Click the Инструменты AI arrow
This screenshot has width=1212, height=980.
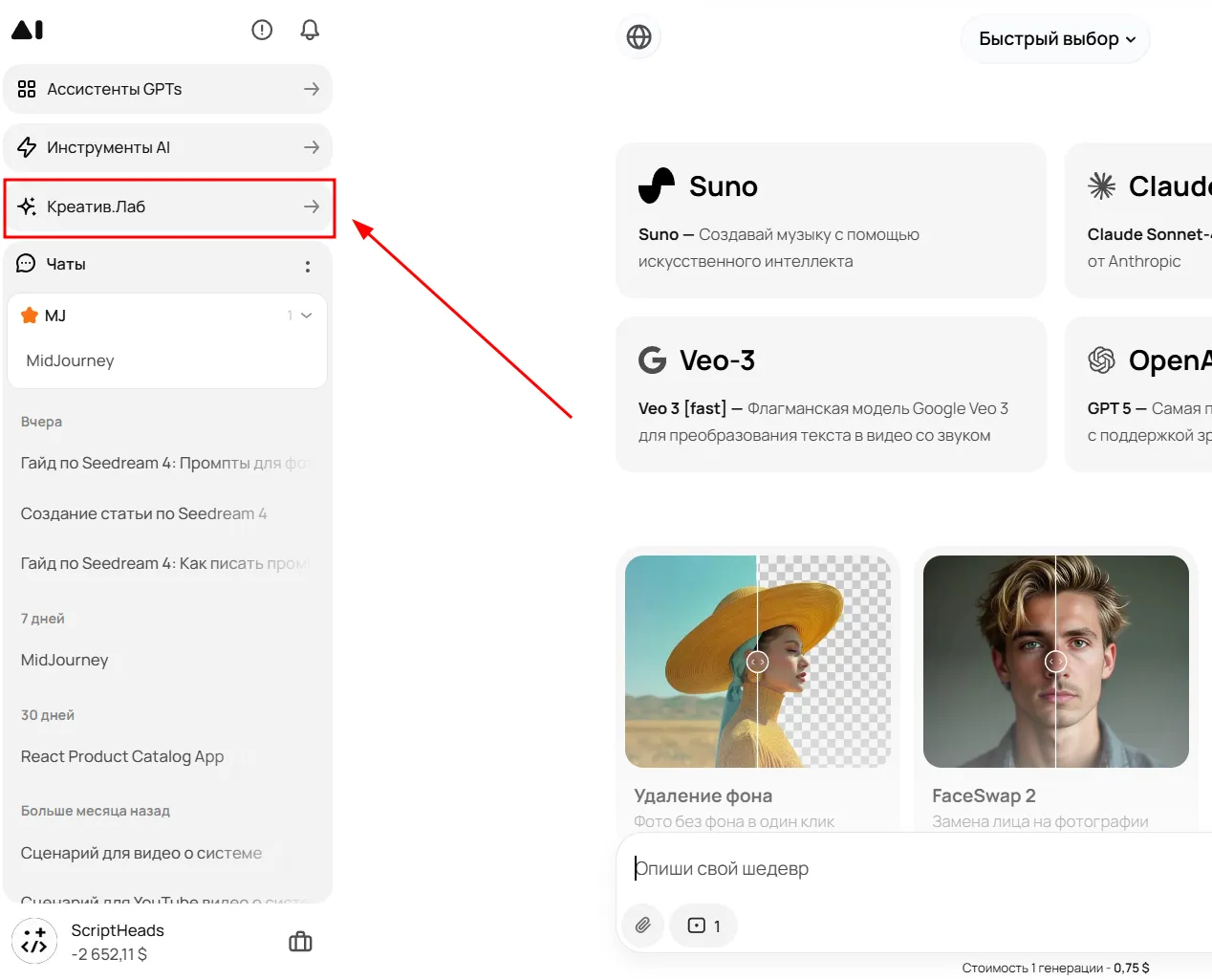pos(312,147)
